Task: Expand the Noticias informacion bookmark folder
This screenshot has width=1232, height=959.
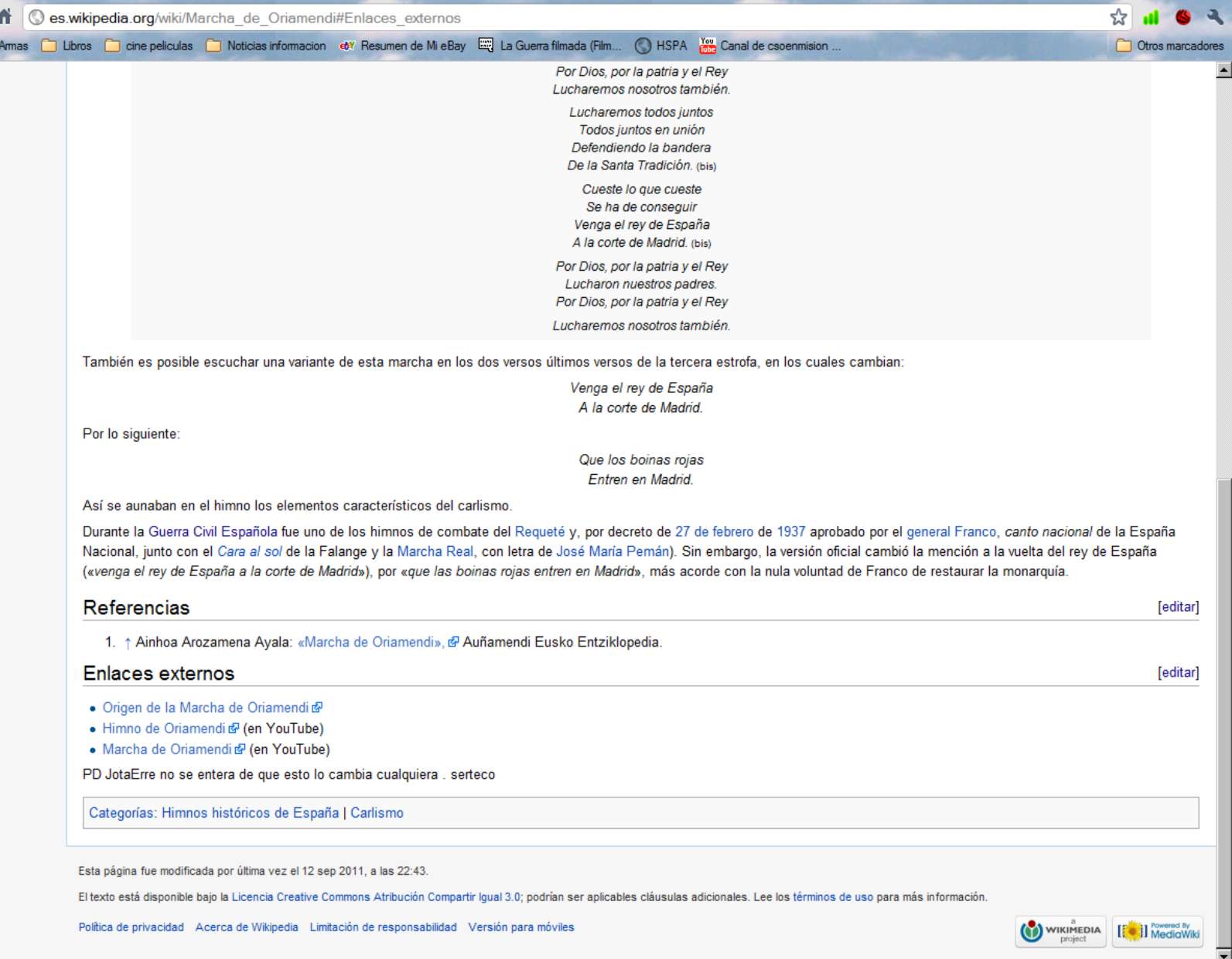Action: click(266, 46)
